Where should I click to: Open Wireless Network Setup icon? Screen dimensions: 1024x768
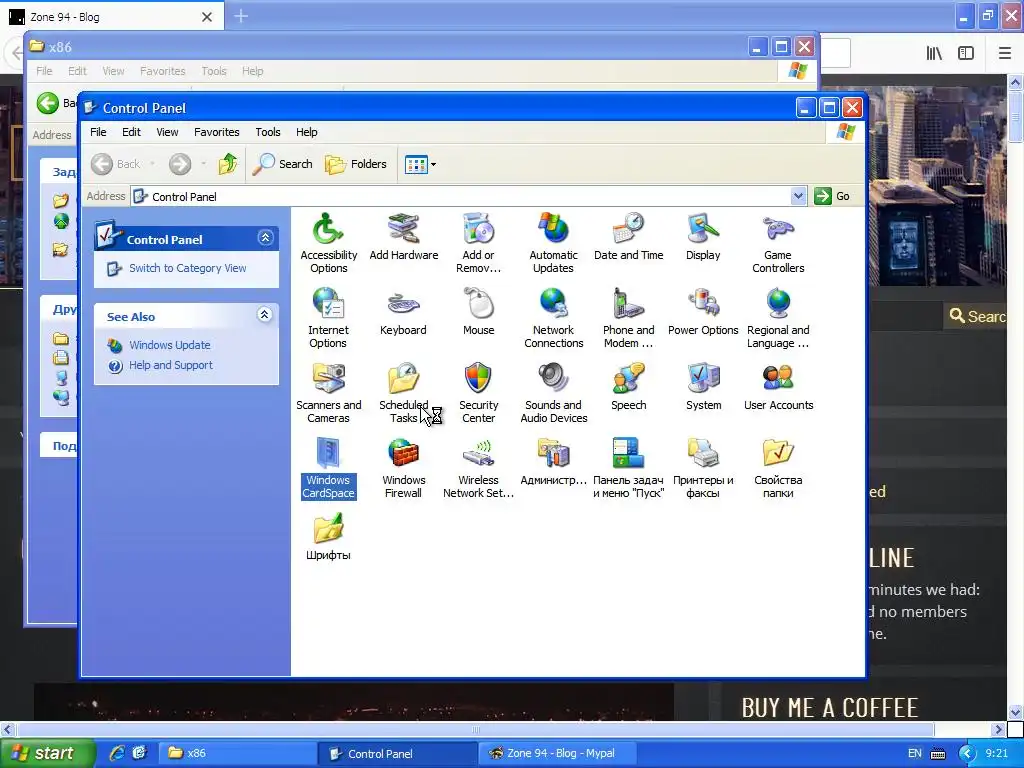(x=478, y=468)
